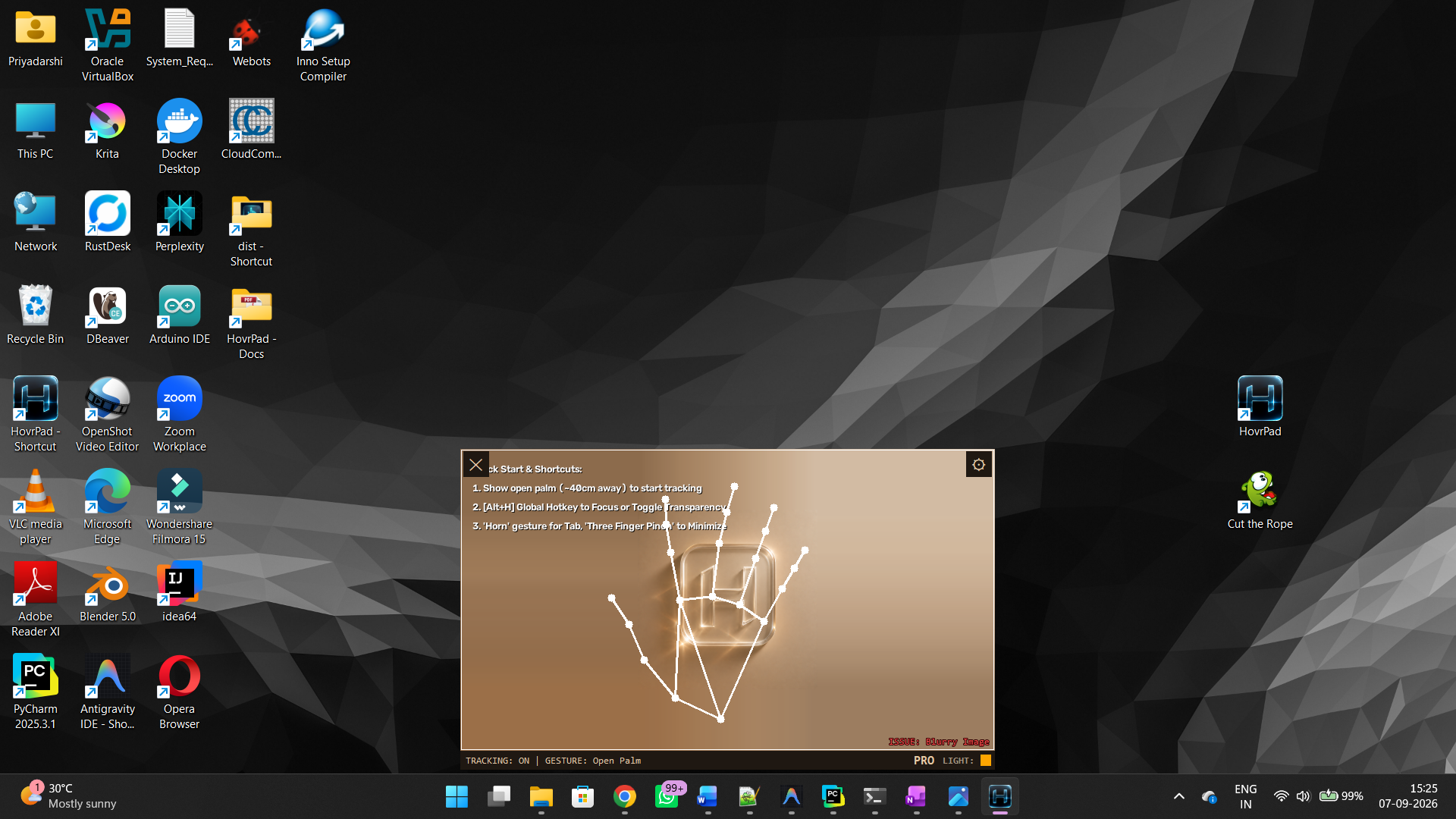Expand the hidden system tray icons chevron

point(1178,796)
